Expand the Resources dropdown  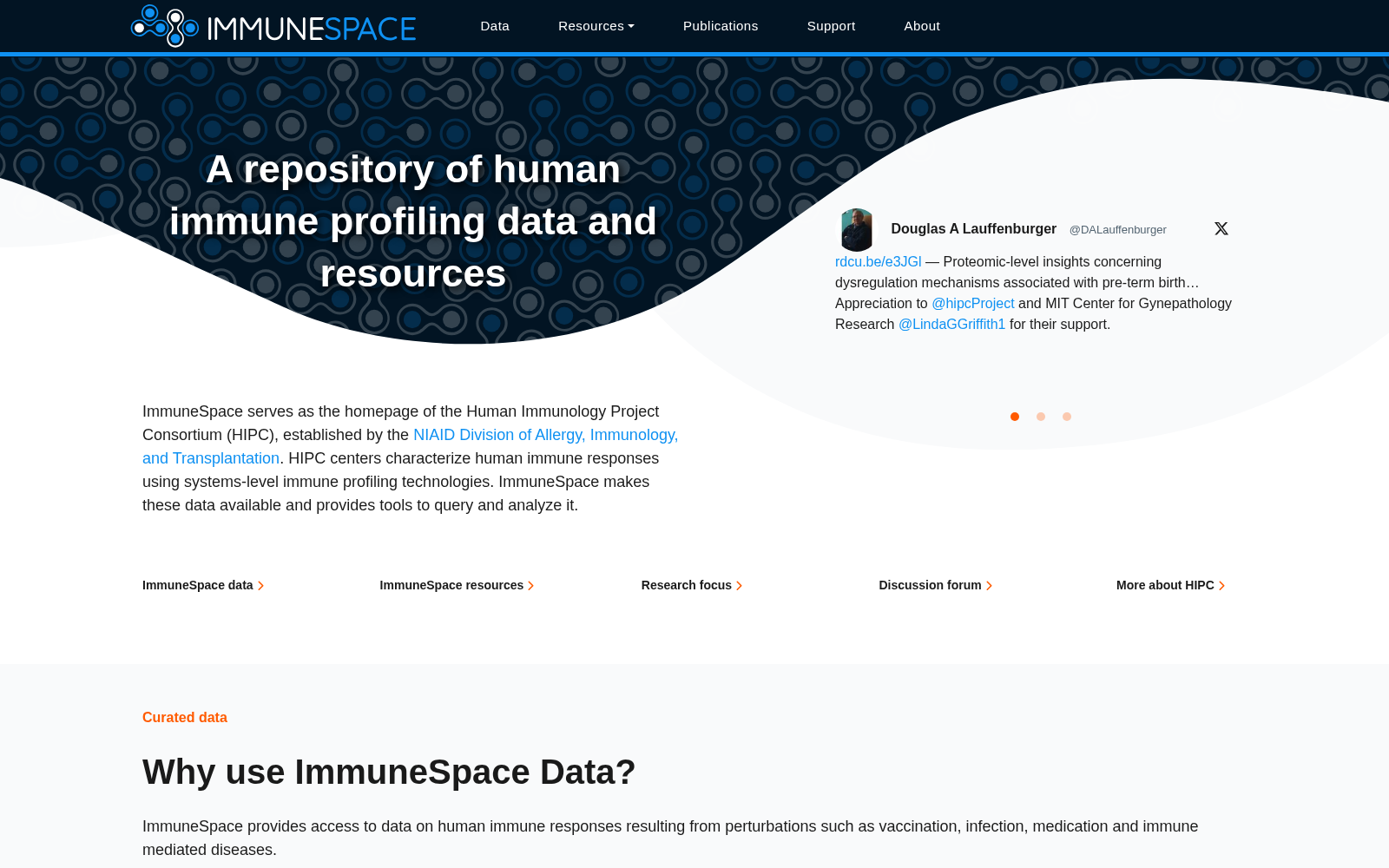596,26
